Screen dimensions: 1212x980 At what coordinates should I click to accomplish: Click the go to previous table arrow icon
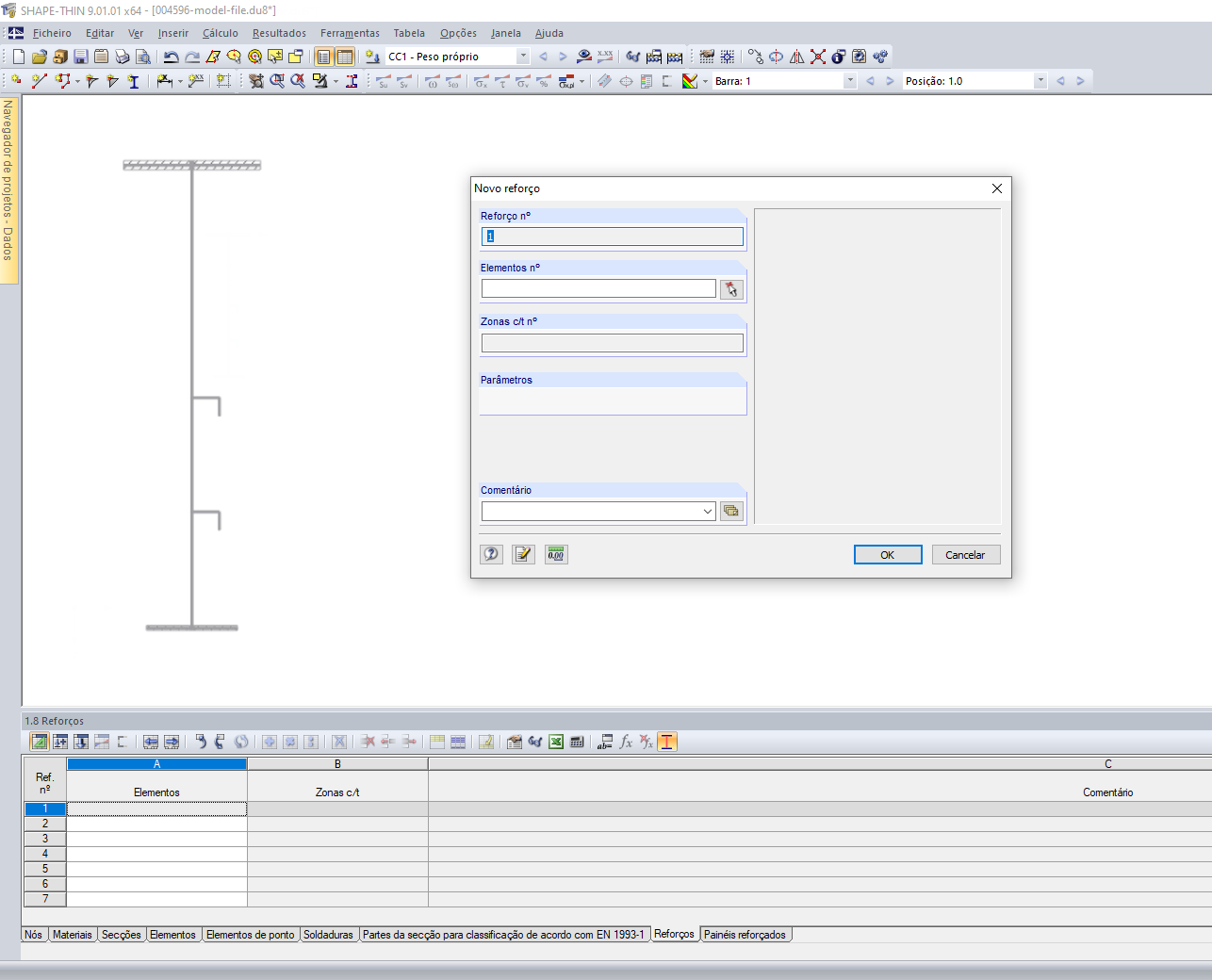(x=151, y=742)
